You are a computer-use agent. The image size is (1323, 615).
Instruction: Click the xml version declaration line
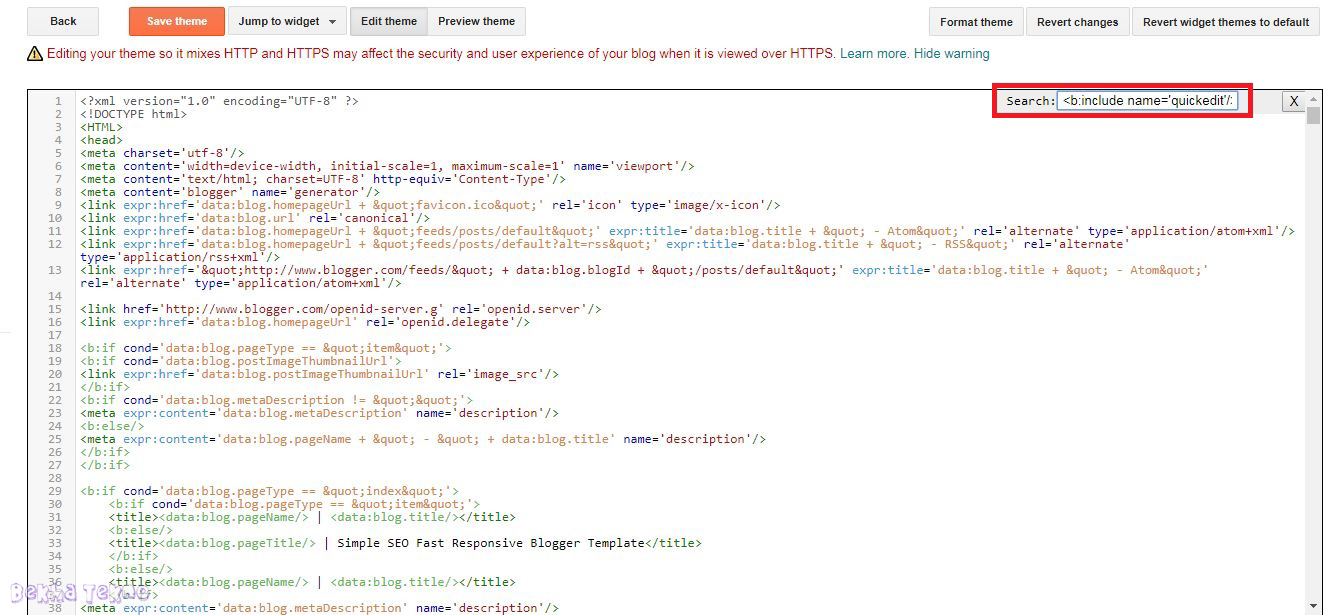[x=219, y=101]
